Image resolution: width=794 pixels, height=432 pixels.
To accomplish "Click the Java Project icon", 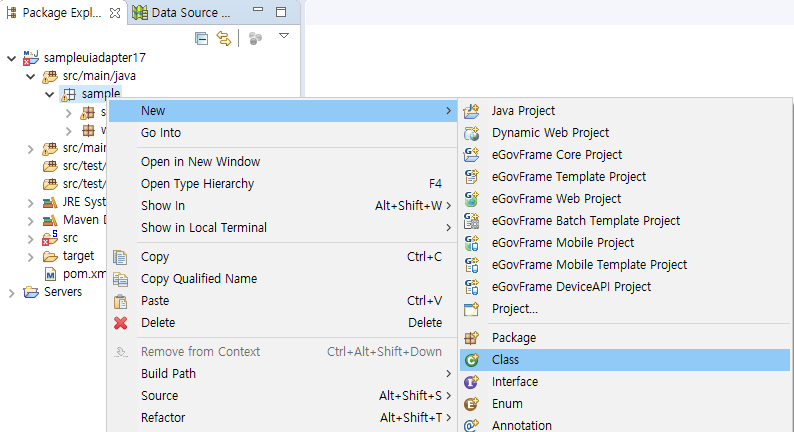I will [472, 111].
